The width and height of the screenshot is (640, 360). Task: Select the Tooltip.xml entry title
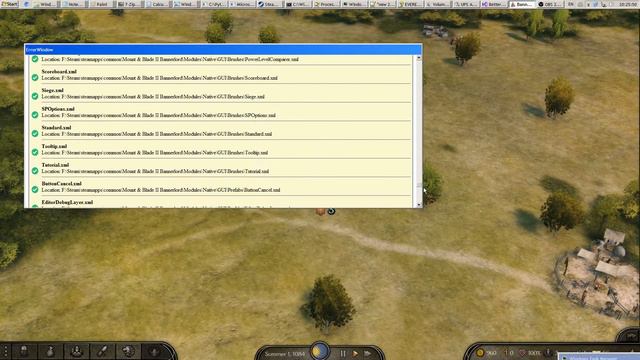pos(54,146)
